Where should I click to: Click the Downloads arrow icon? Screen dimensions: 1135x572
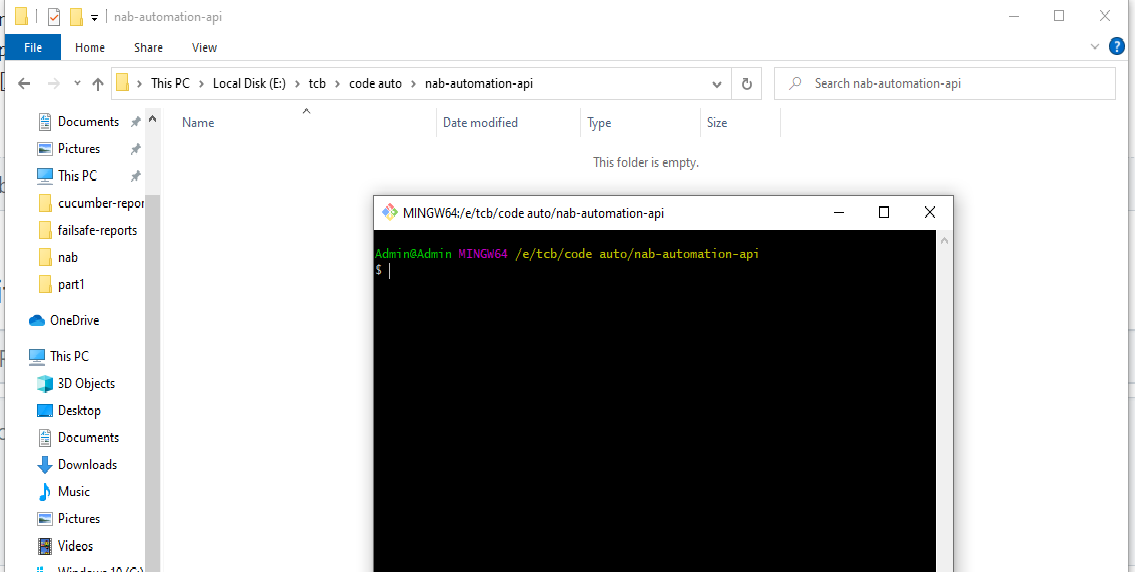pyautogui.click(x=45, y=465)
